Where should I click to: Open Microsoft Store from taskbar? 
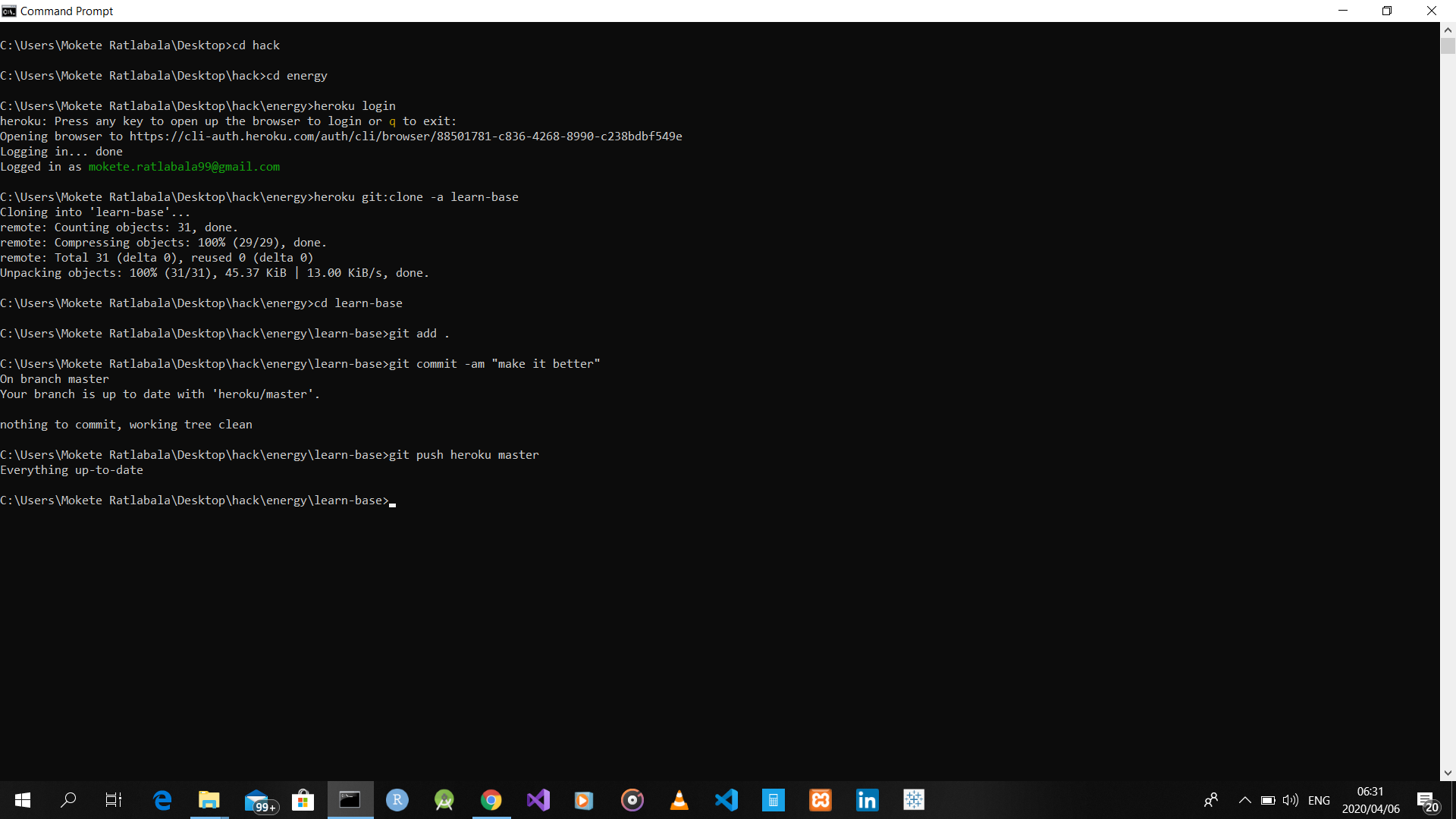303,800
